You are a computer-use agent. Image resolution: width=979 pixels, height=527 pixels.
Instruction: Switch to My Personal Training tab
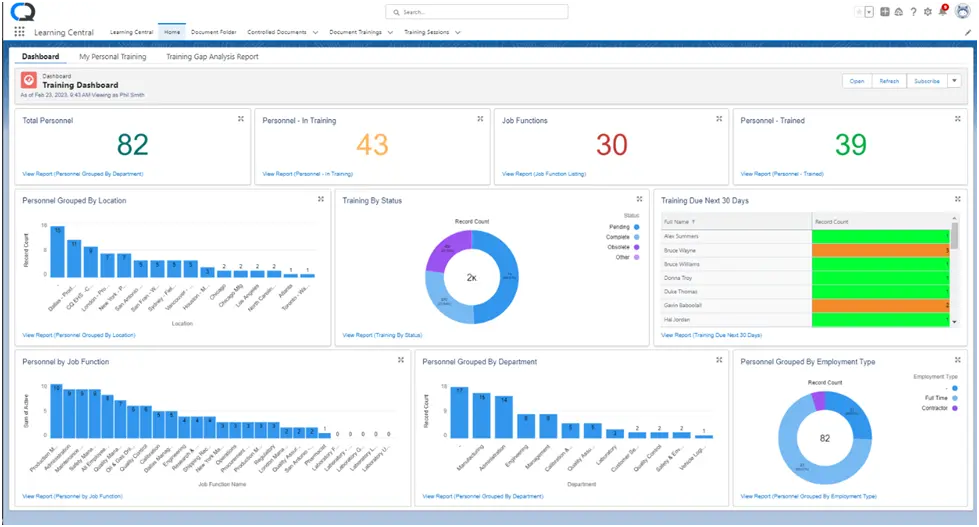pyautogui.click(x=112, y=57)
